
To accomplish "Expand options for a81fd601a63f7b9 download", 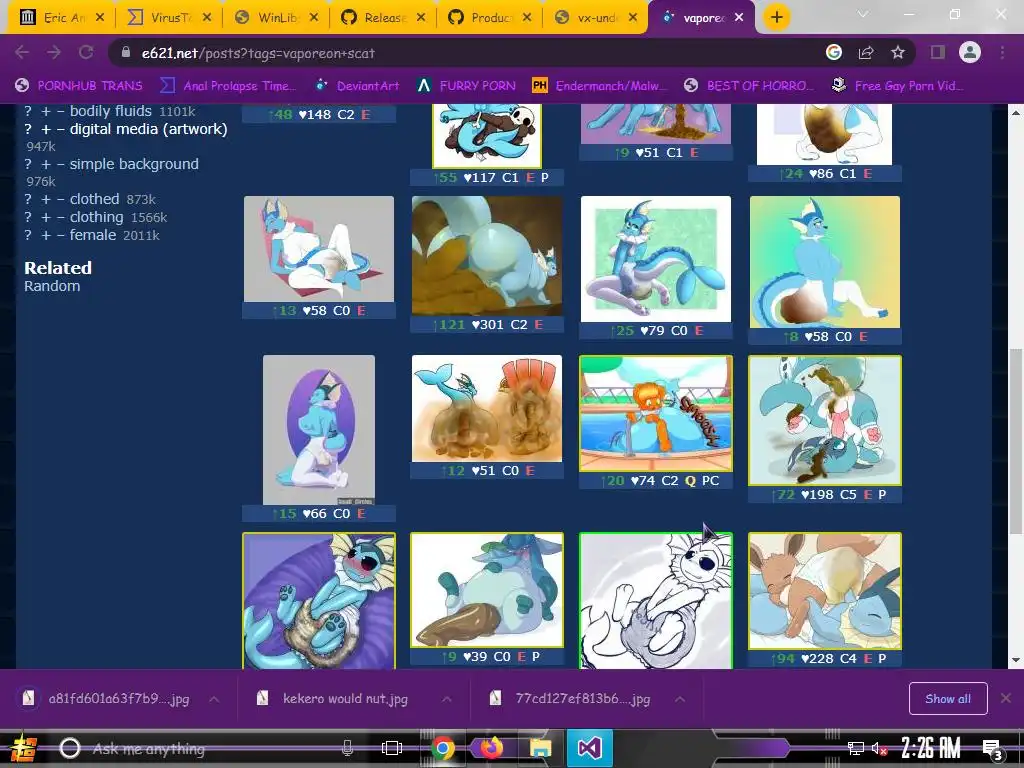I will (214, 699).
